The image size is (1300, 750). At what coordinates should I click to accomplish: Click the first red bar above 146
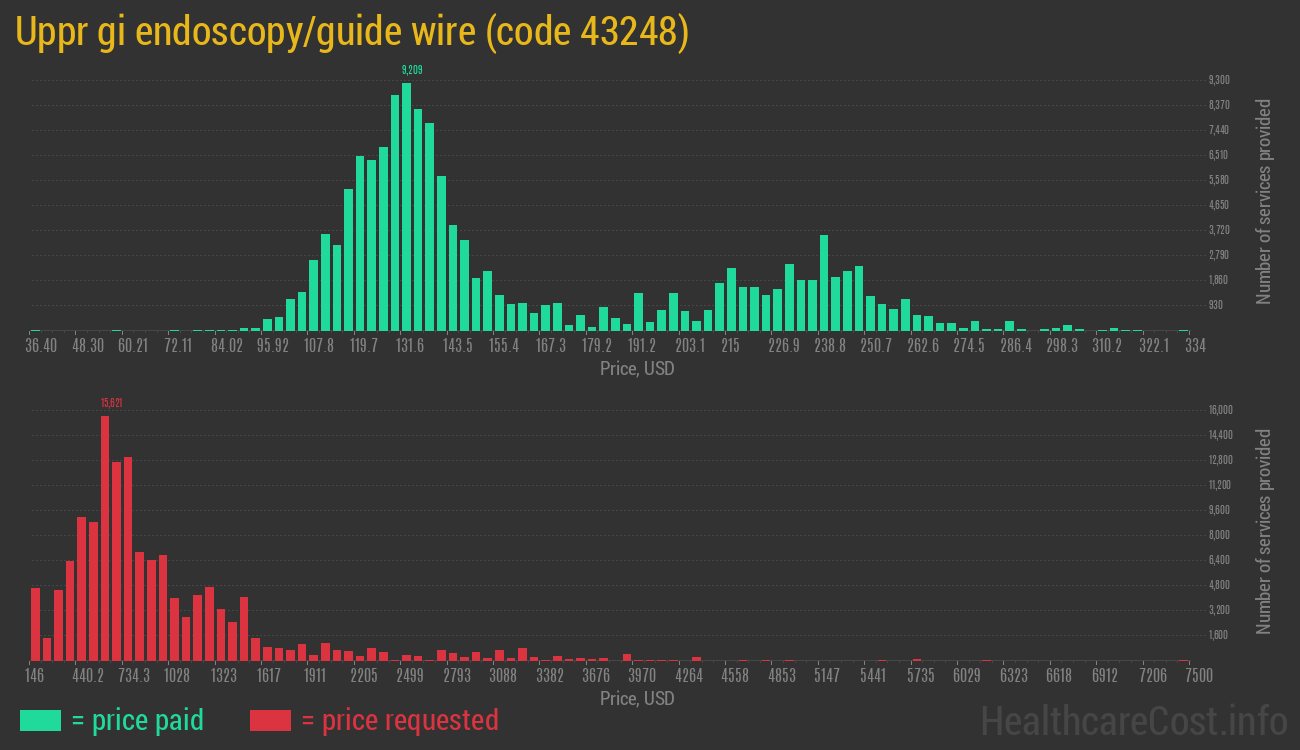[x=36, y=624]
